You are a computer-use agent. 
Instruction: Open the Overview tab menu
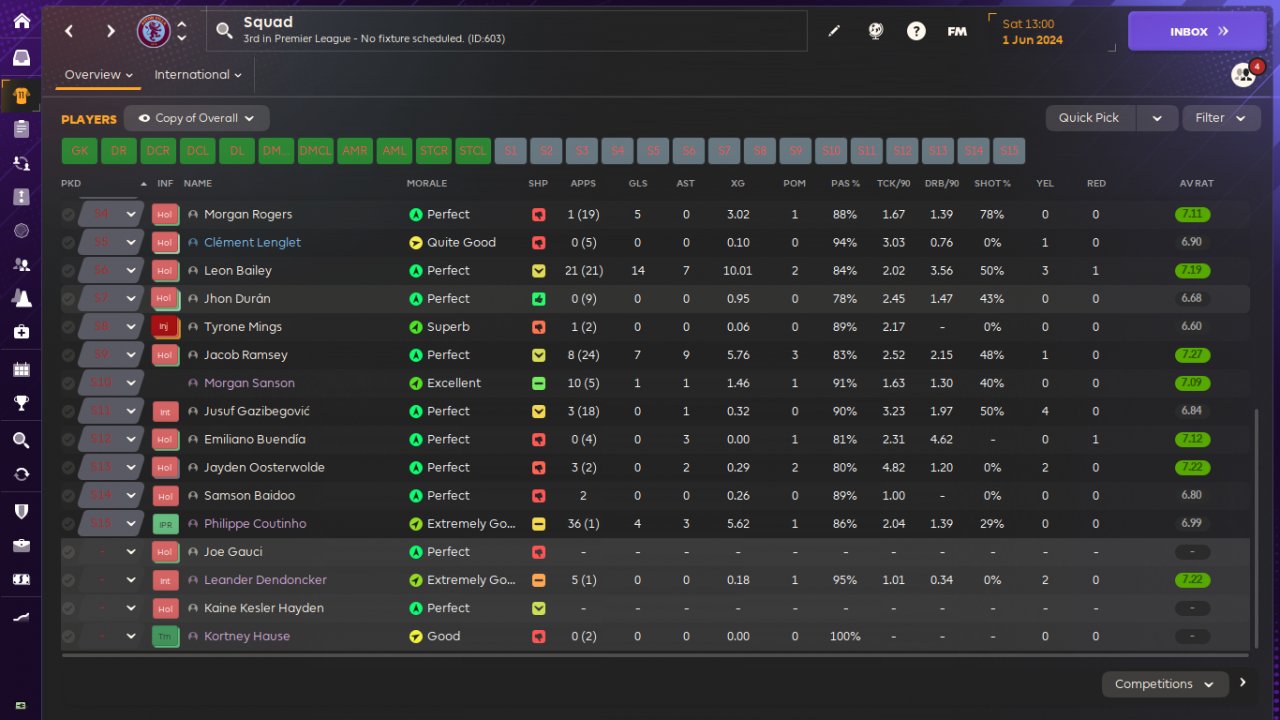(x=99, y=75)
